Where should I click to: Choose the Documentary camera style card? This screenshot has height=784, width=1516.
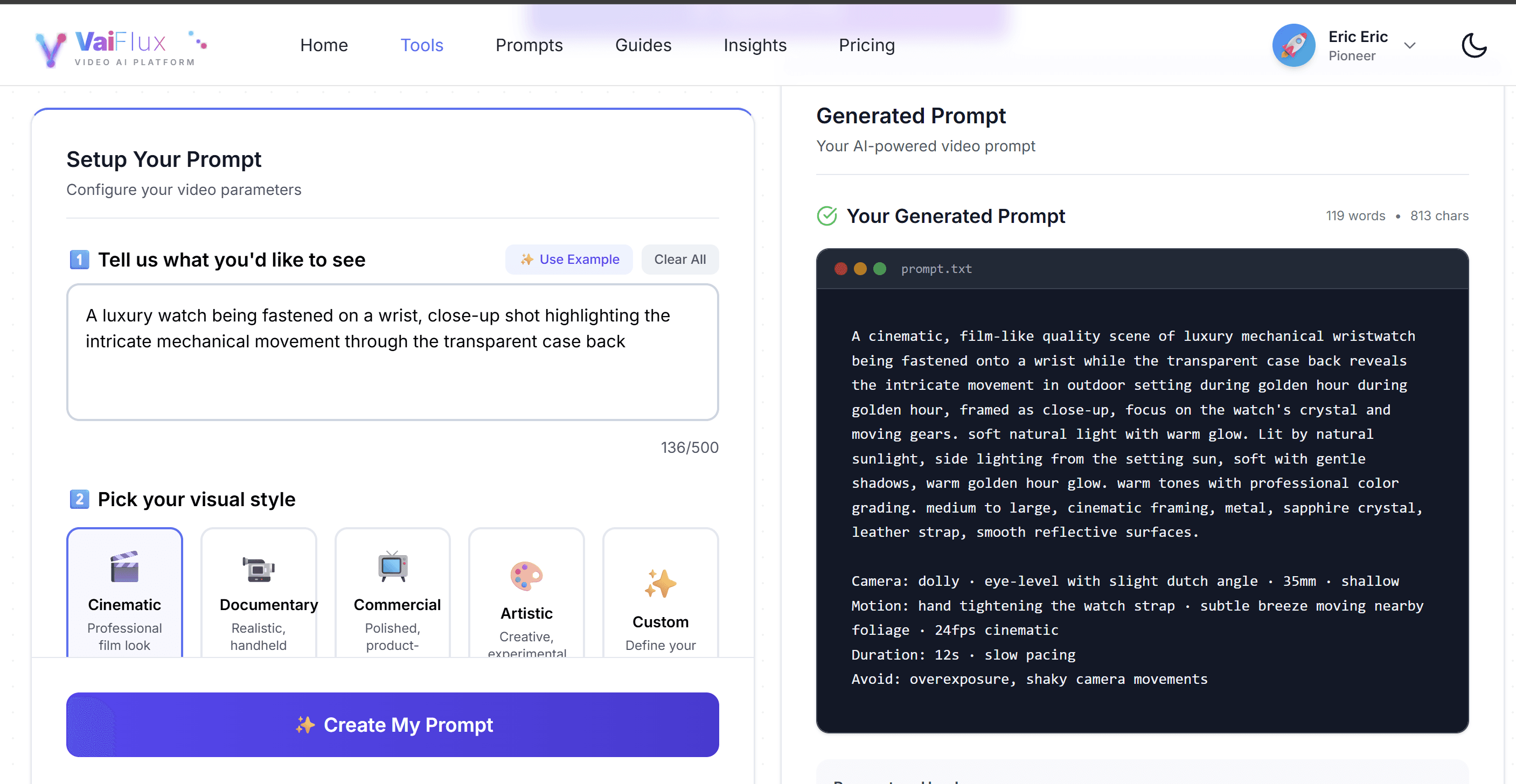coord(259,591)
